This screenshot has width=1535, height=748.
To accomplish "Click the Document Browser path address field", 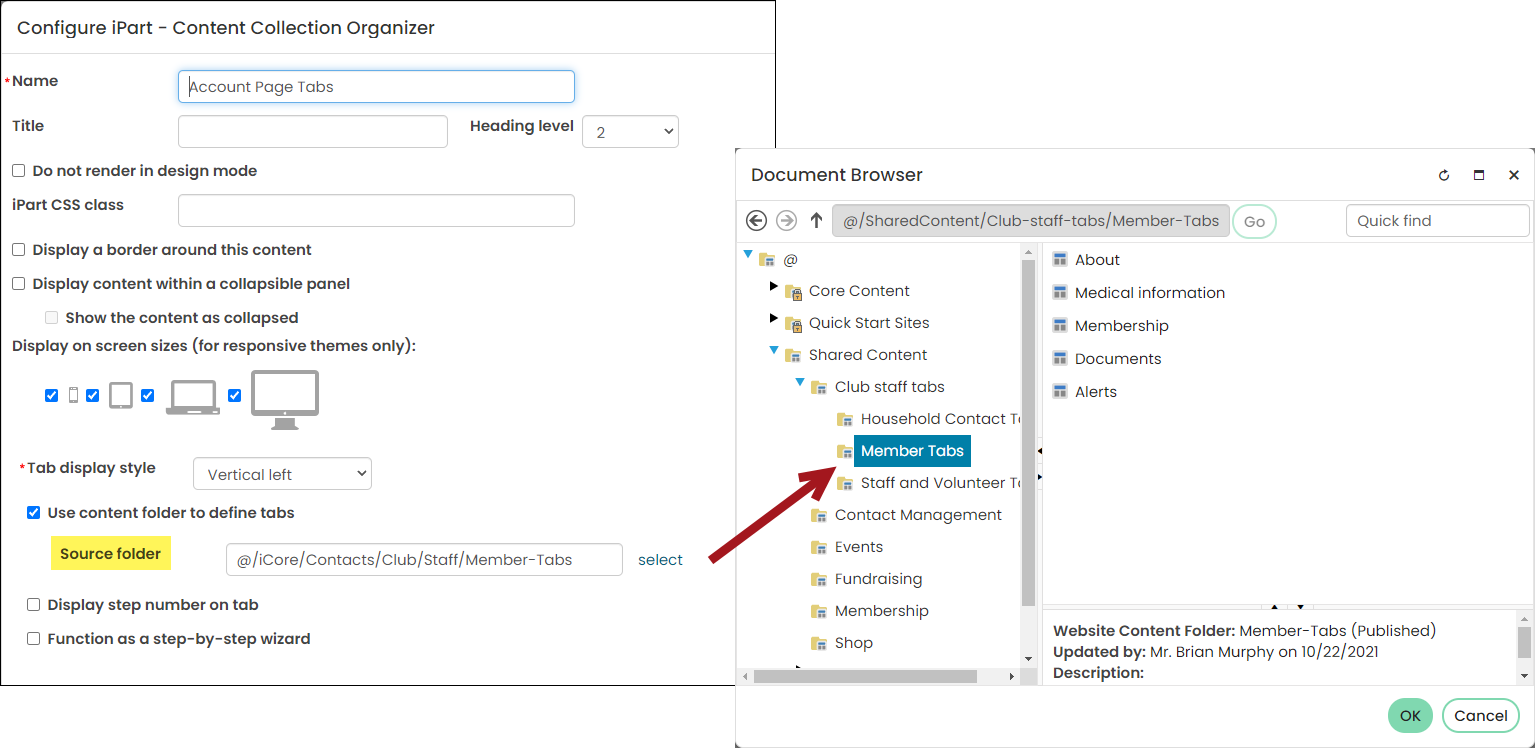I will tap(1031, 221).
